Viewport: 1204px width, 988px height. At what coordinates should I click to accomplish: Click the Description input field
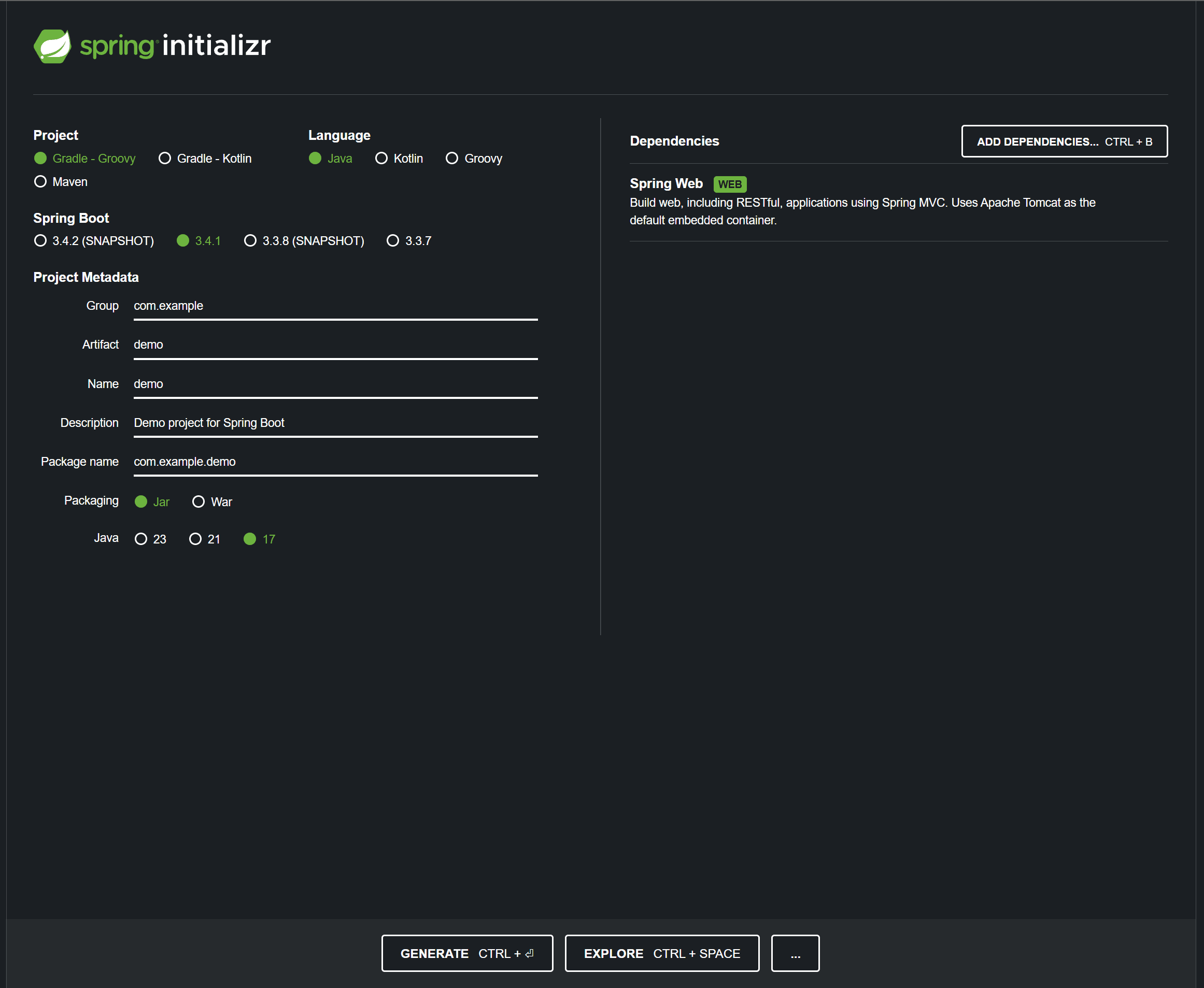coord(335,423)
